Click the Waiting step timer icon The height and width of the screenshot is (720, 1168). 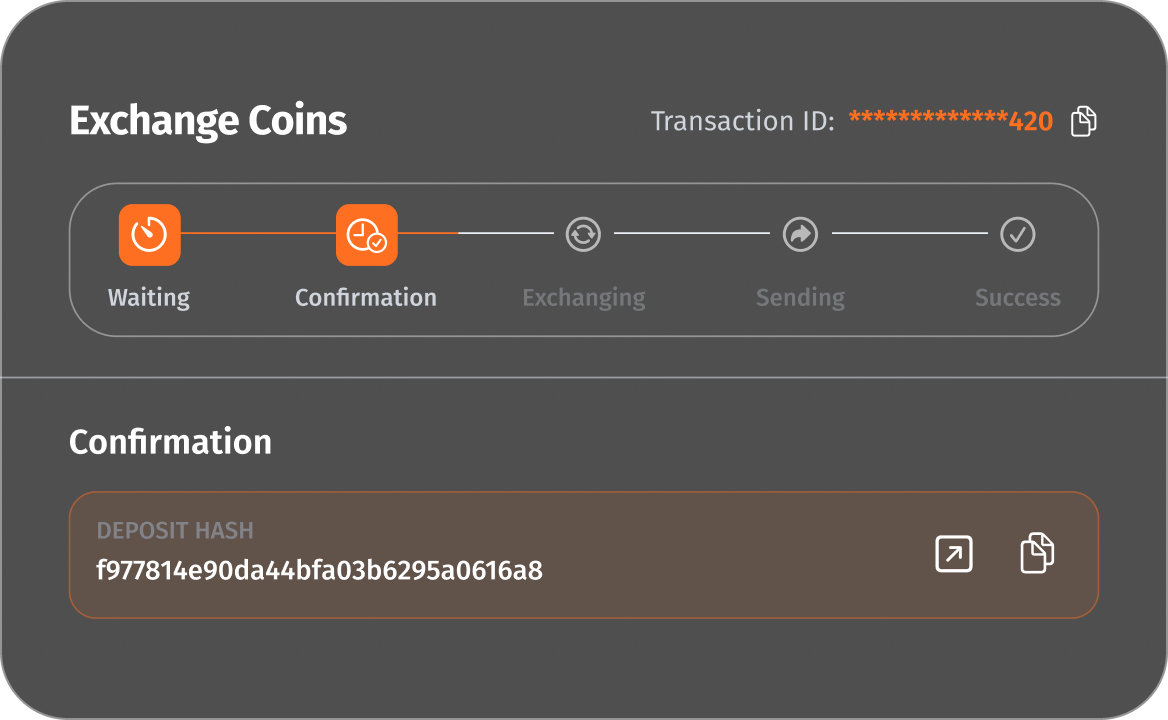[x=149, y=234]
